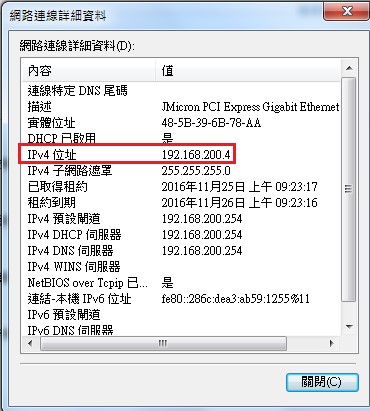
Task: Close dialog with the red X button
Action: (x=347, y=11)
